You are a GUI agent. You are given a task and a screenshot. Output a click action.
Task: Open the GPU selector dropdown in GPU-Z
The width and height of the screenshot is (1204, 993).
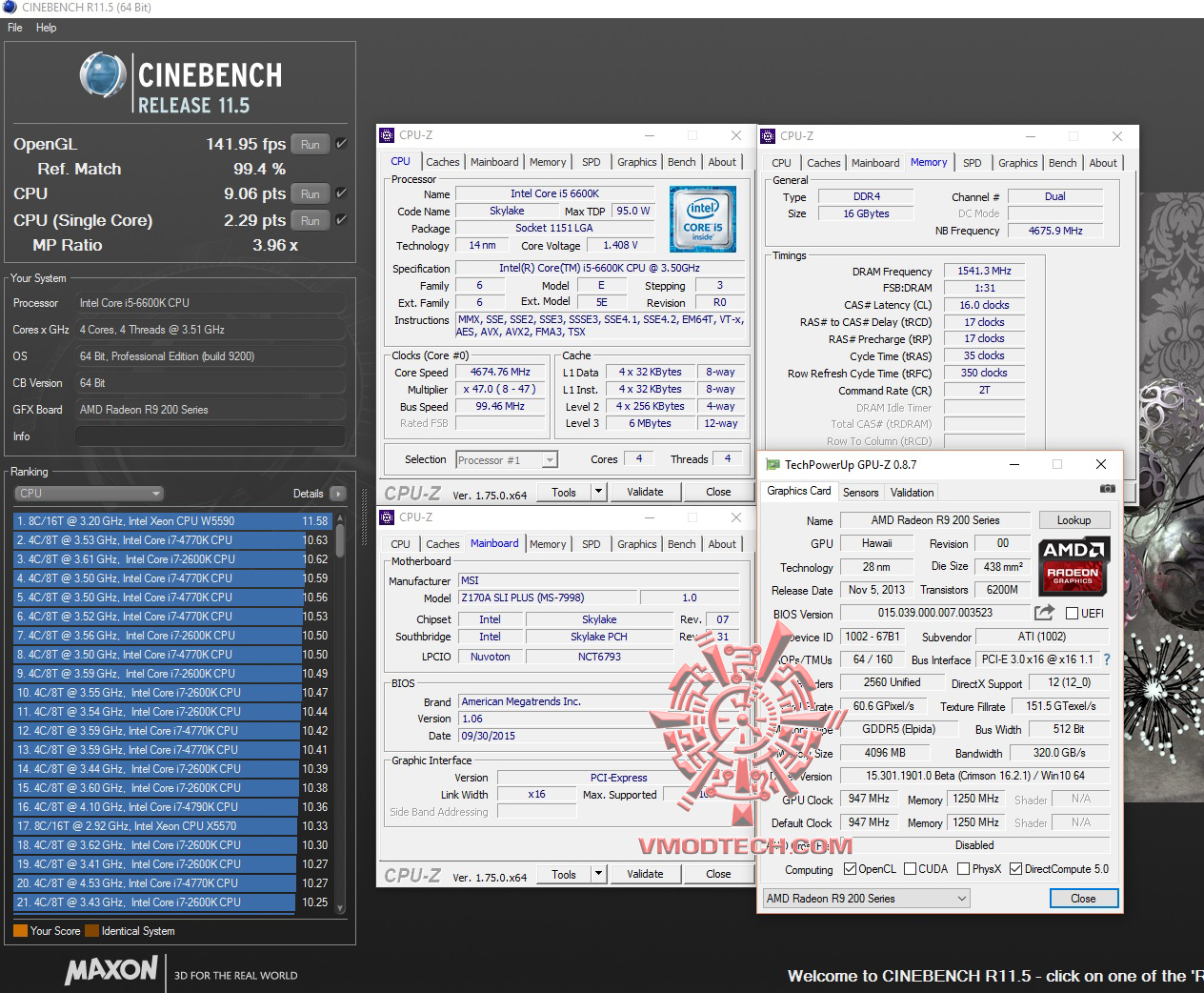coord(866,899)
